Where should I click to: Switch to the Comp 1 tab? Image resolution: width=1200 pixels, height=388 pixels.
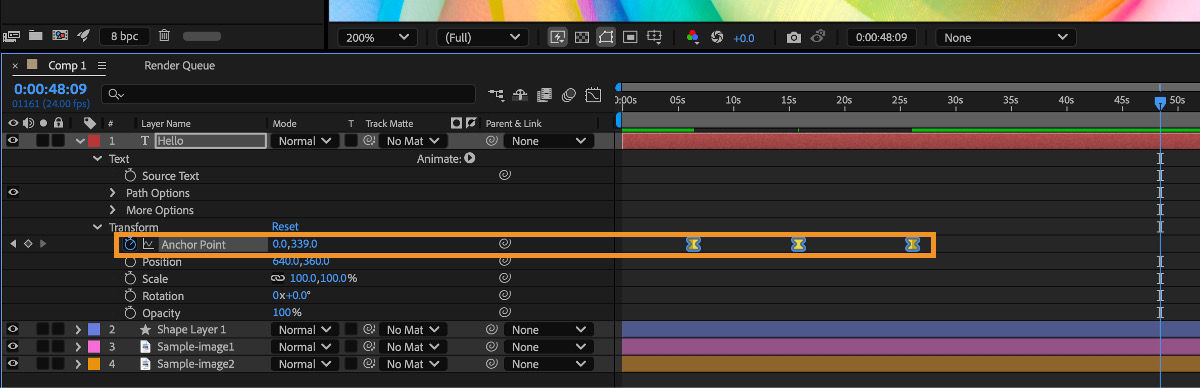coord(67,65)
